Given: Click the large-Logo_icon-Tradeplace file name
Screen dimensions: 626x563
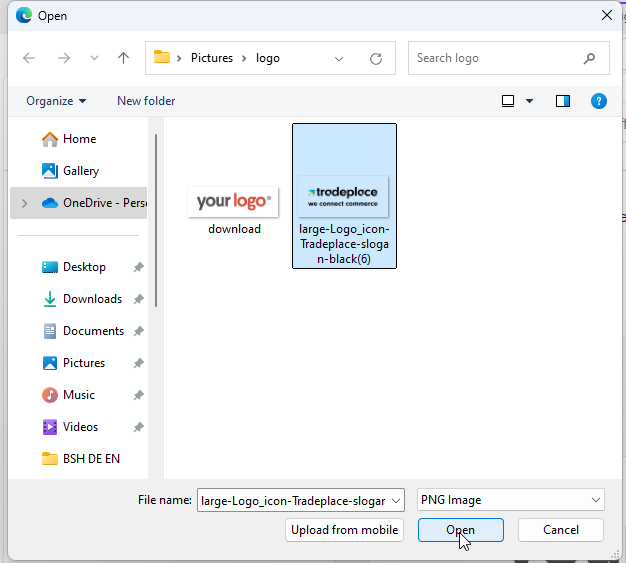Looking at the screenshot, I should (x=344, y=244).
